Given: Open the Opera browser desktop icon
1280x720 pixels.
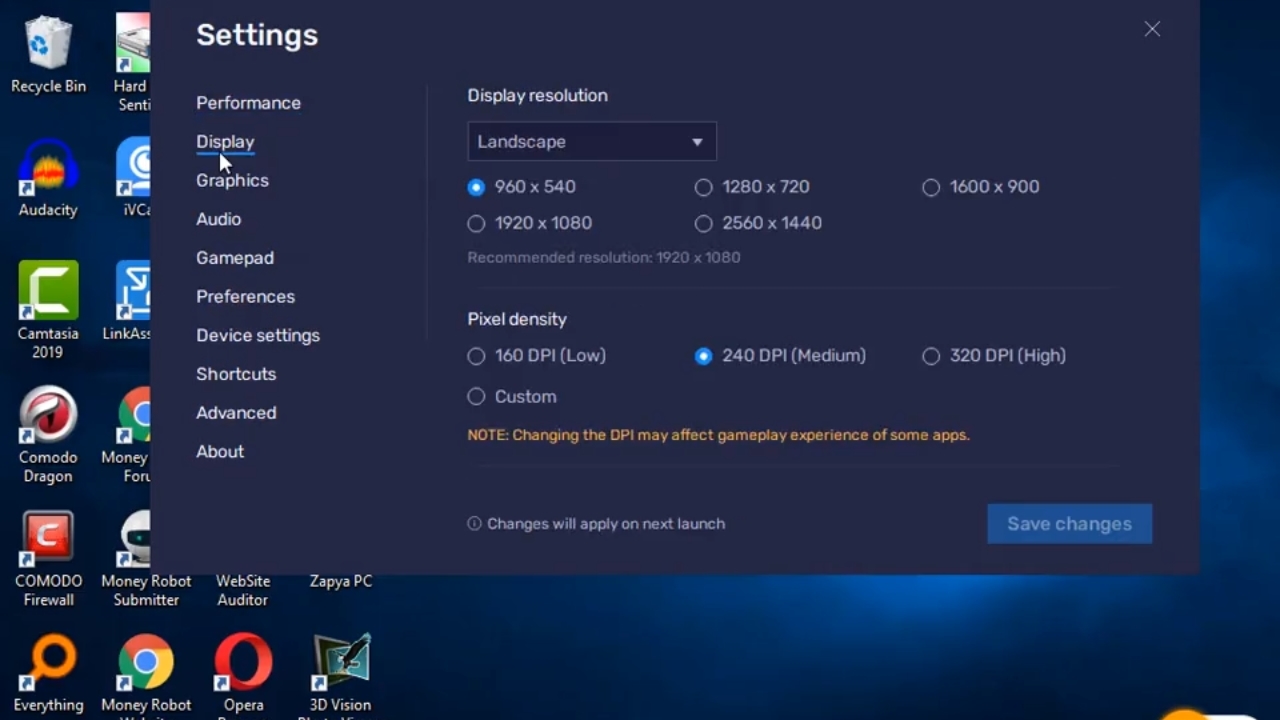Looking at the screenshot, I should click(243, 664).
